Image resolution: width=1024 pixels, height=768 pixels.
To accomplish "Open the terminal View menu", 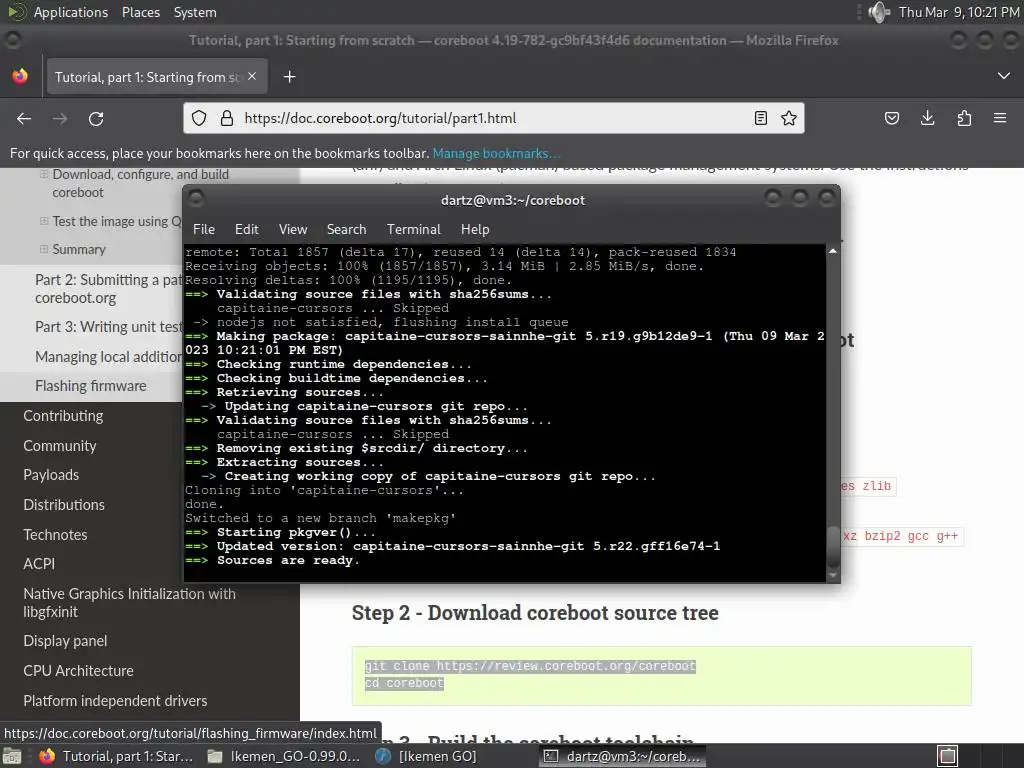I will click(x=293, y=229).
